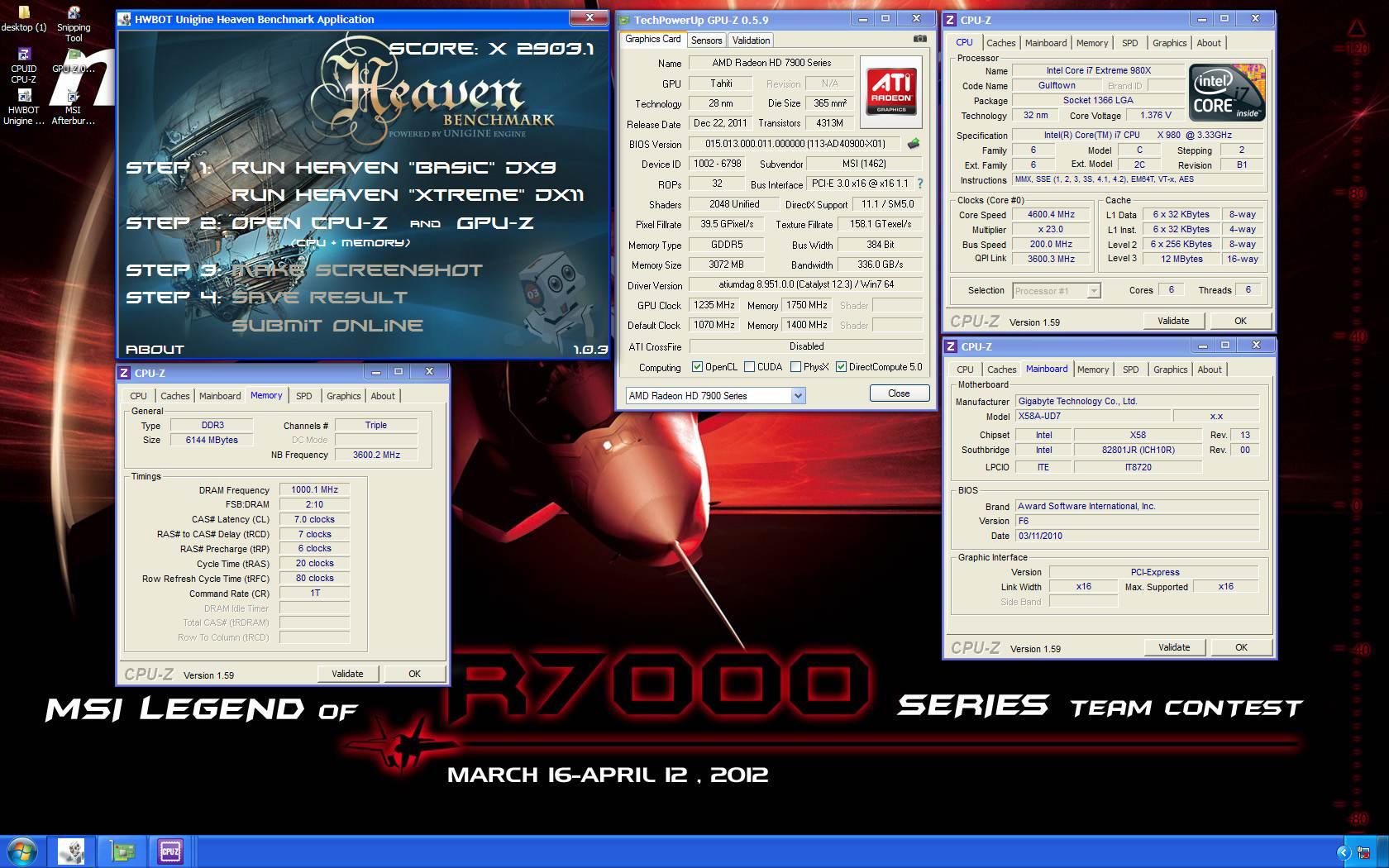Select the GPU-Z desktop icon

click(x=73, y=61)
